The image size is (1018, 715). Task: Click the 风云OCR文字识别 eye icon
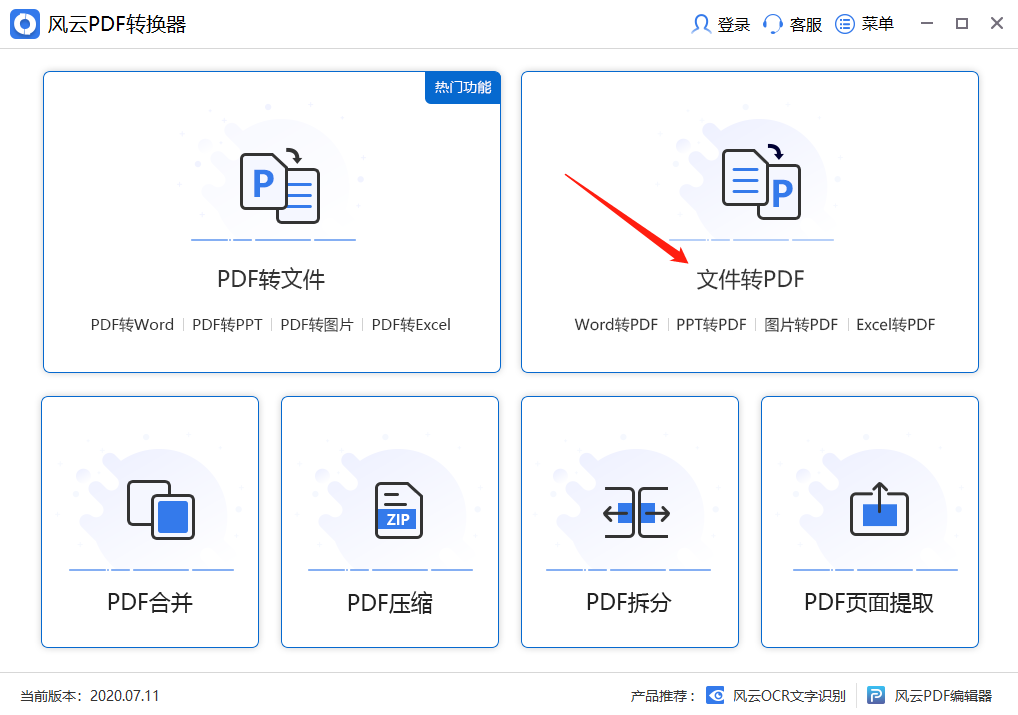(715, 696)
